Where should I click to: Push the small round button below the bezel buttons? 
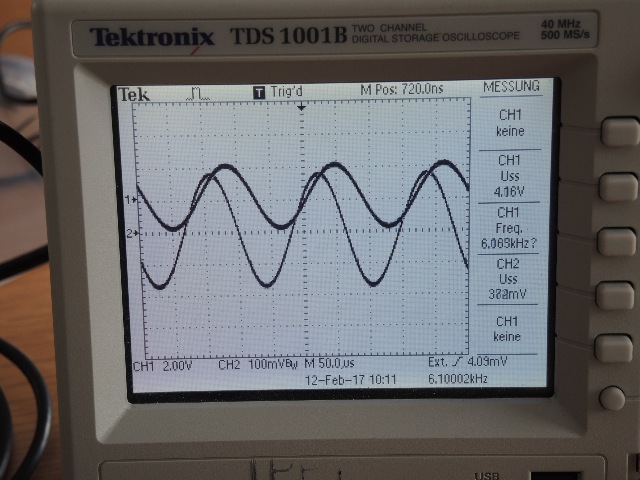click(x=612, y=398)
